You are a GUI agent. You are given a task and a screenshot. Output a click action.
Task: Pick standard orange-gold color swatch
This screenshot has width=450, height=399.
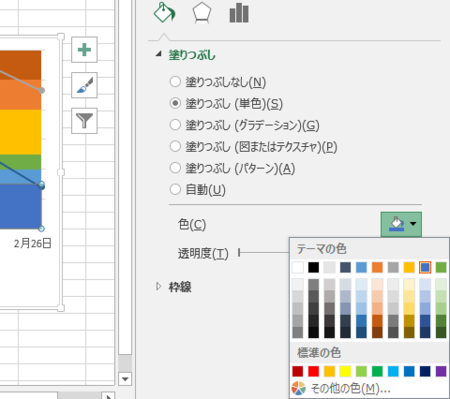coord(329,371)
